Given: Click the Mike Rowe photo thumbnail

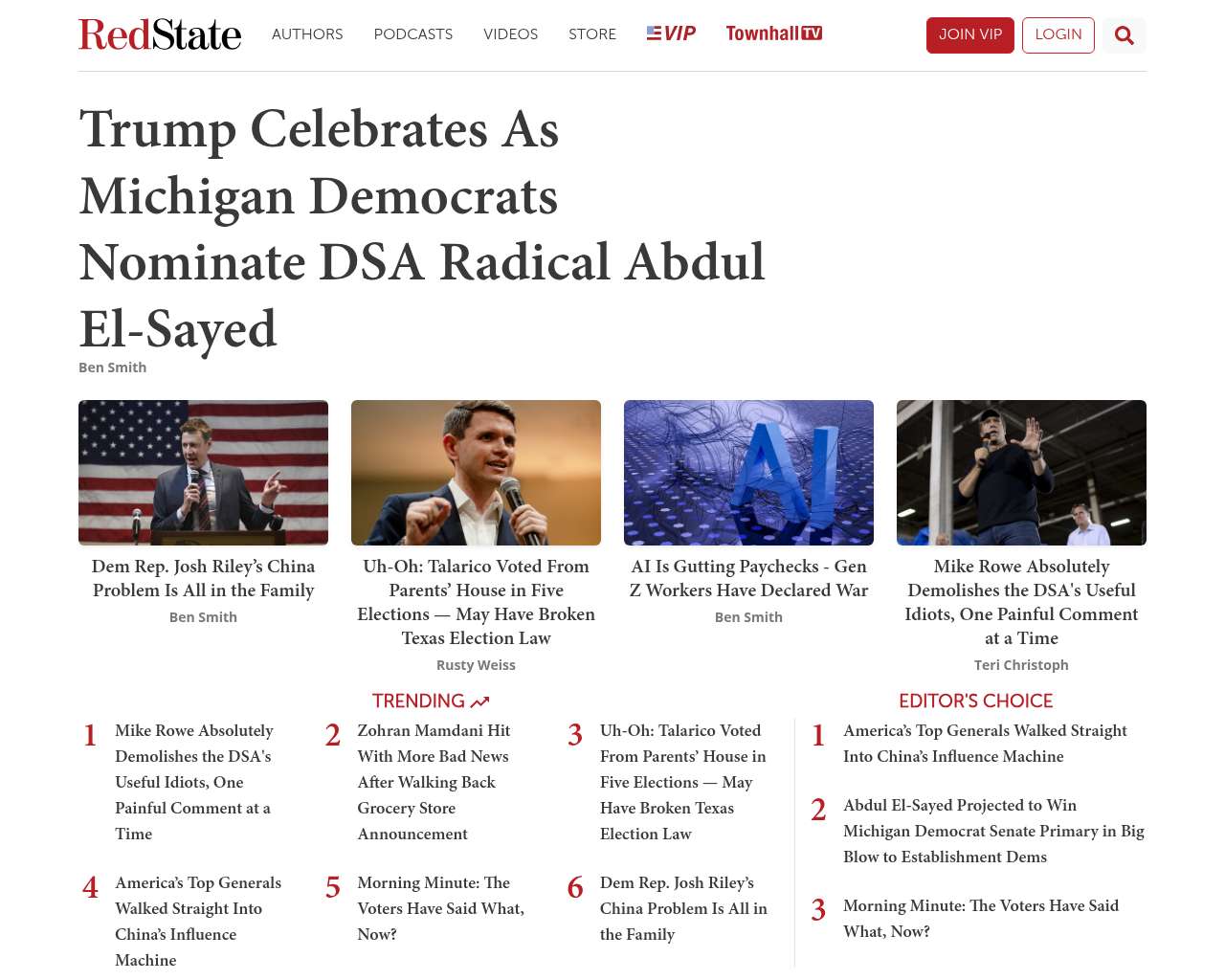Looking at the screenshot, I should (1021, 473).
